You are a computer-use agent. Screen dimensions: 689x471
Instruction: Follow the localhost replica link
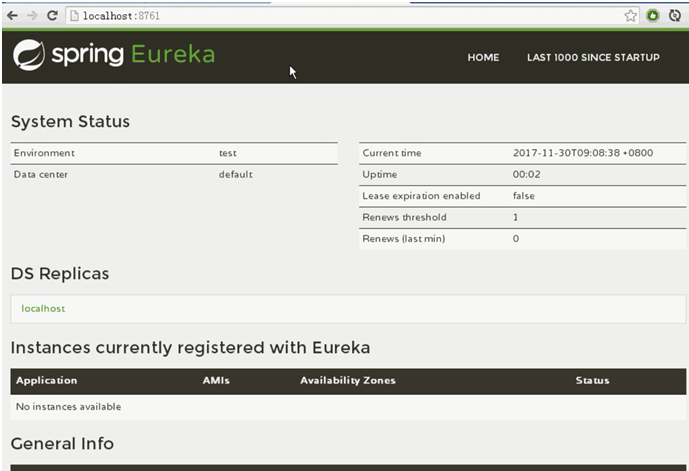pyautogui.click(x=43, y=308)
